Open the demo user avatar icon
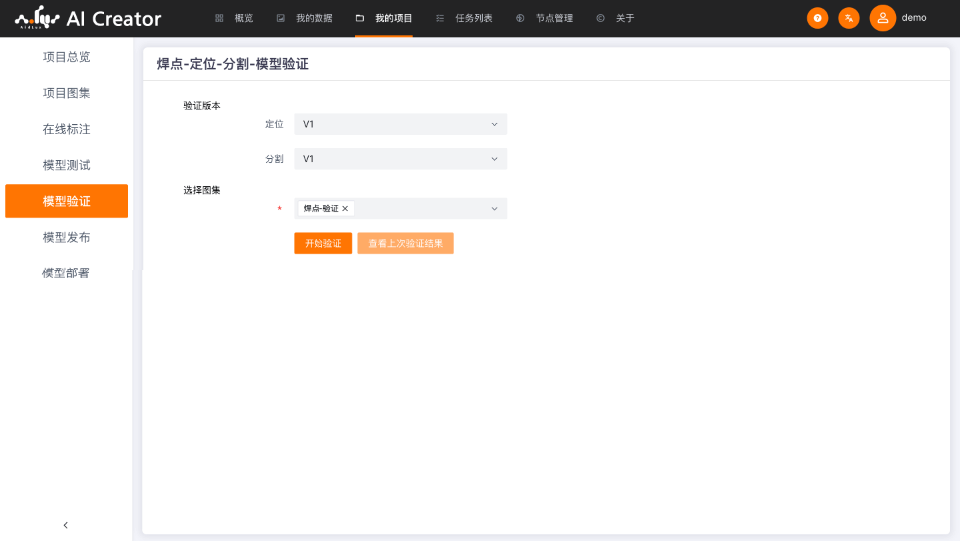960x541 pixels. pos(882,18)
